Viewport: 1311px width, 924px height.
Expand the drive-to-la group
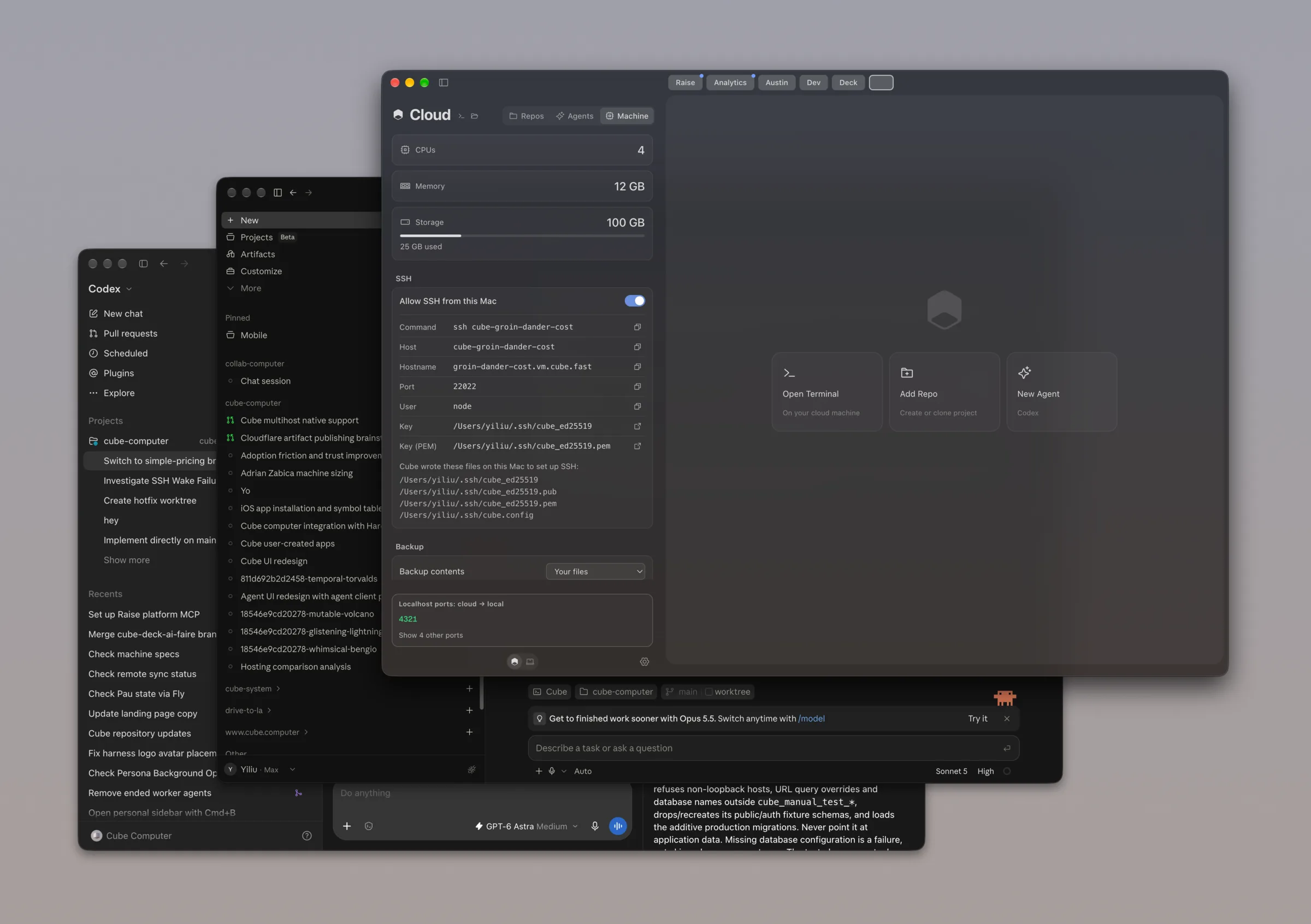point(248,710)
